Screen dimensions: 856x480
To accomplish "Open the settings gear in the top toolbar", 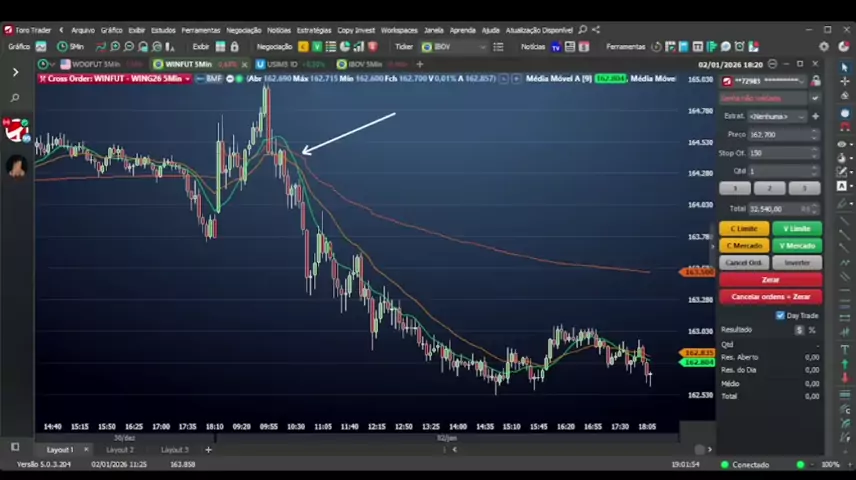I will [824, 47].
